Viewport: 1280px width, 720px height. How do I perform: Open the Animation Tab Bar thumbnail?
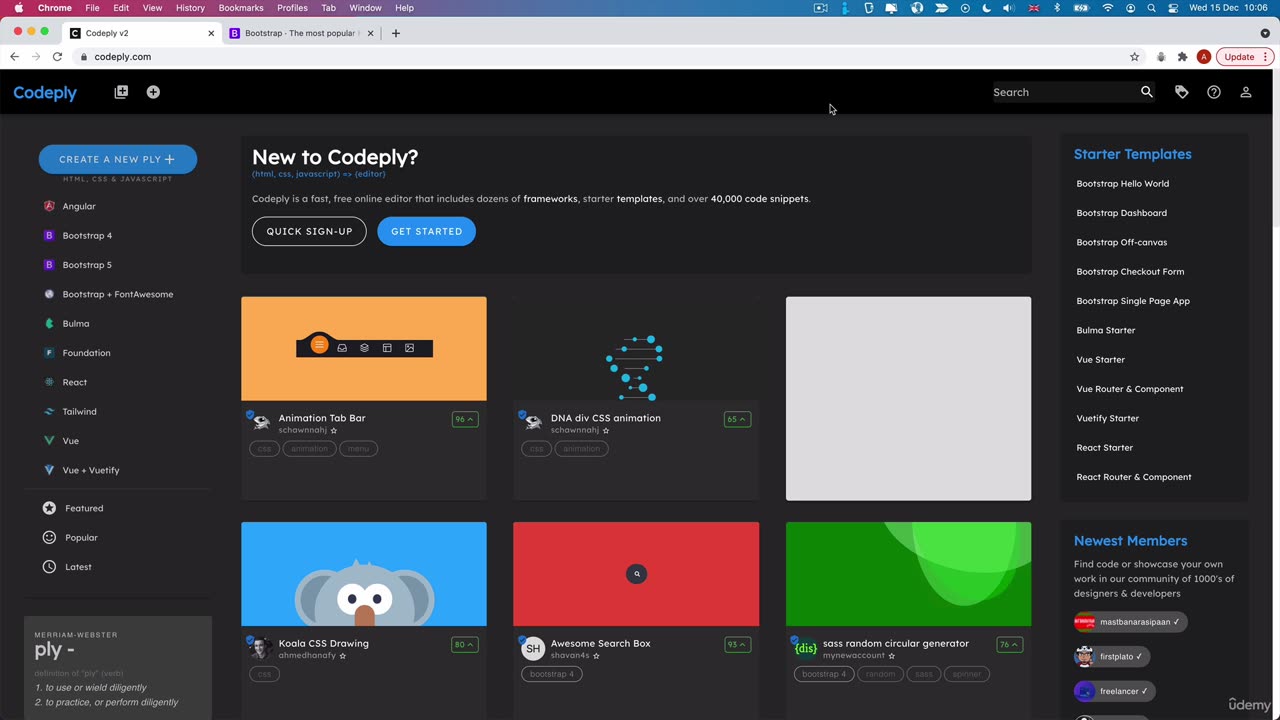pyautogui.click(x=364, y=349)
